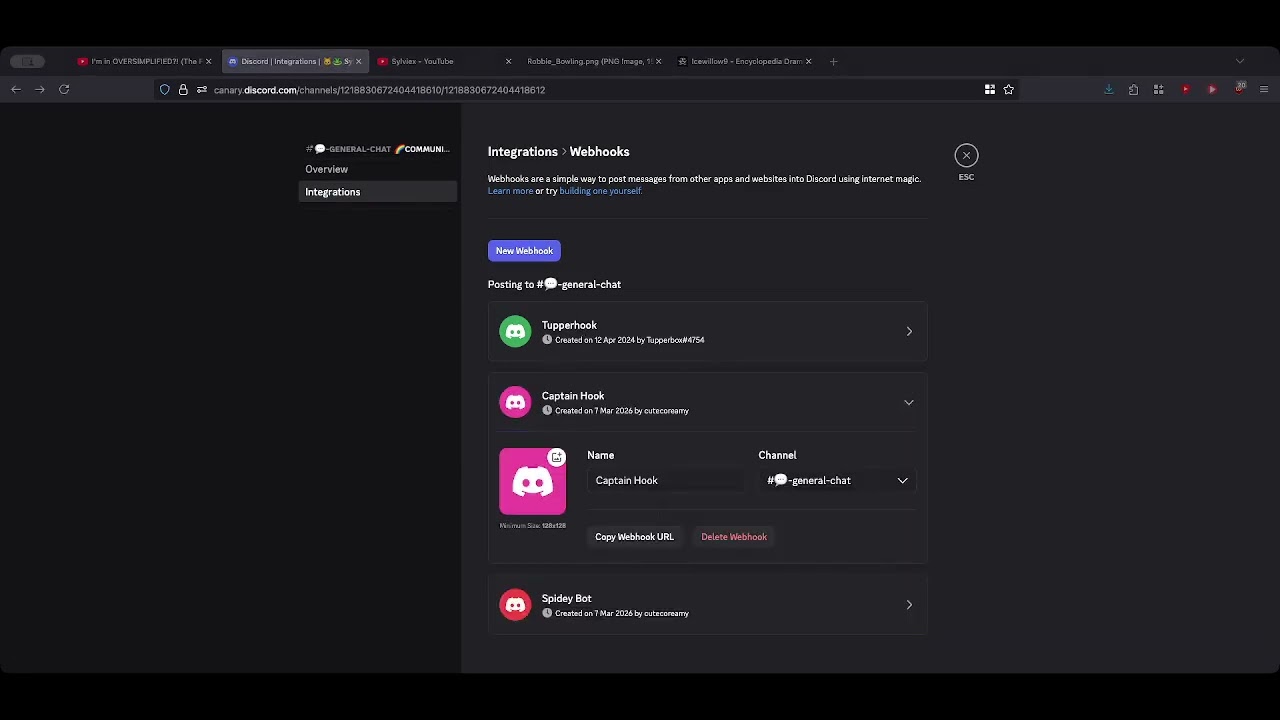Open browser hamburger menu
The width and height of the screenshot is (1280, 720).
click(x=1264, y=90)
